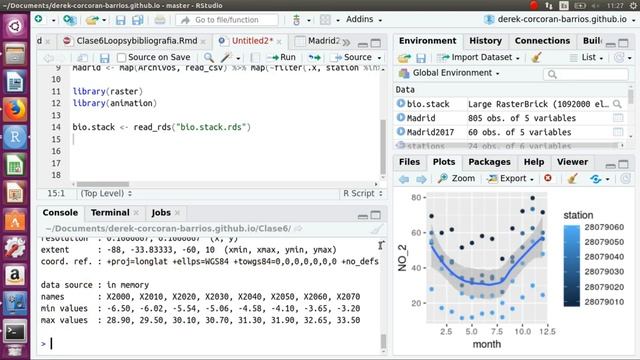Image resolution: width=640 pixels, height=360 pixels.
Task: Open the Create Project icon
Action: tap(70, 20)
